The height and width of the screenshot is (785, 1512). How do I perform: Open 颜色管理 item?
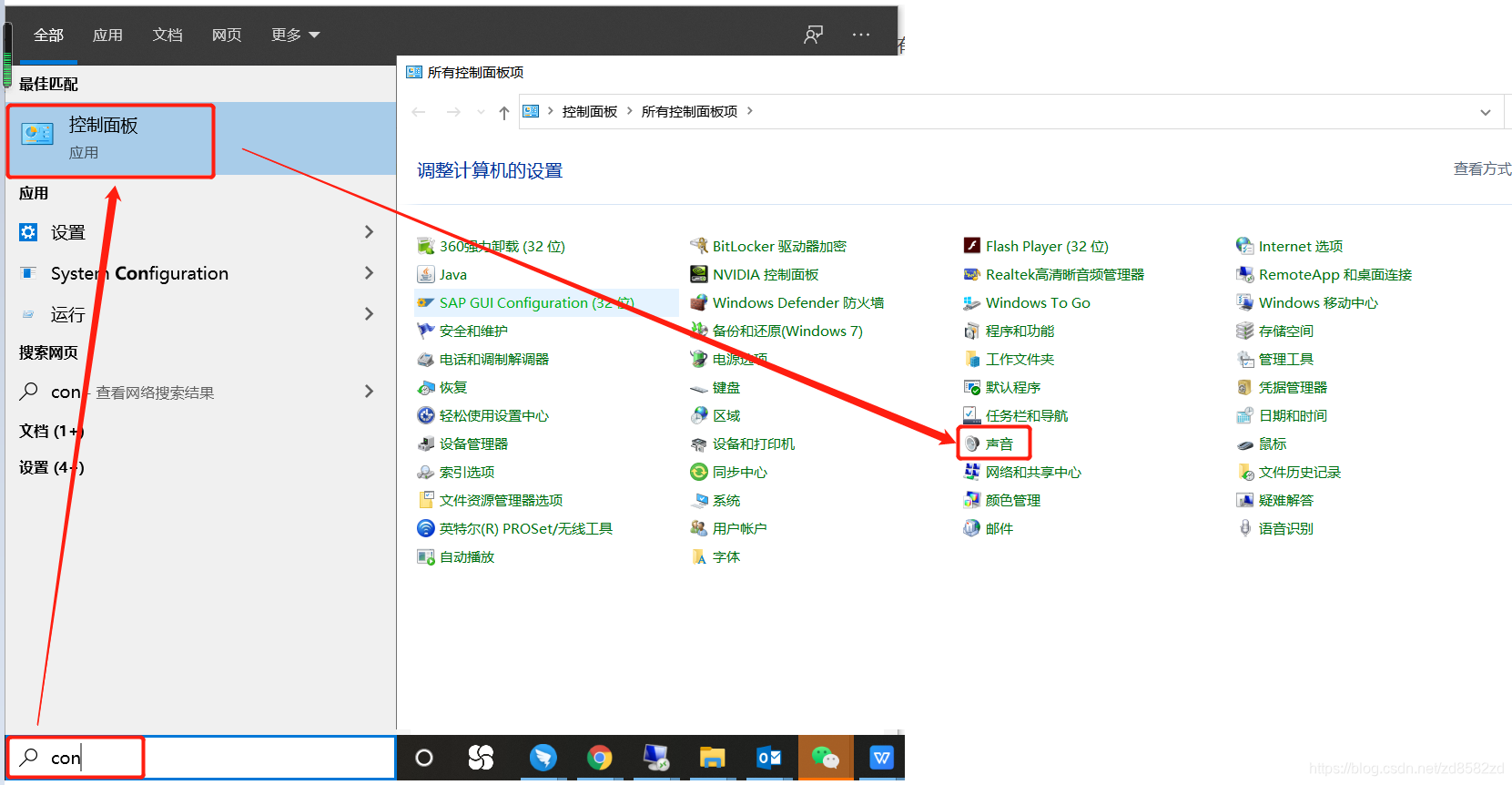1001,501
